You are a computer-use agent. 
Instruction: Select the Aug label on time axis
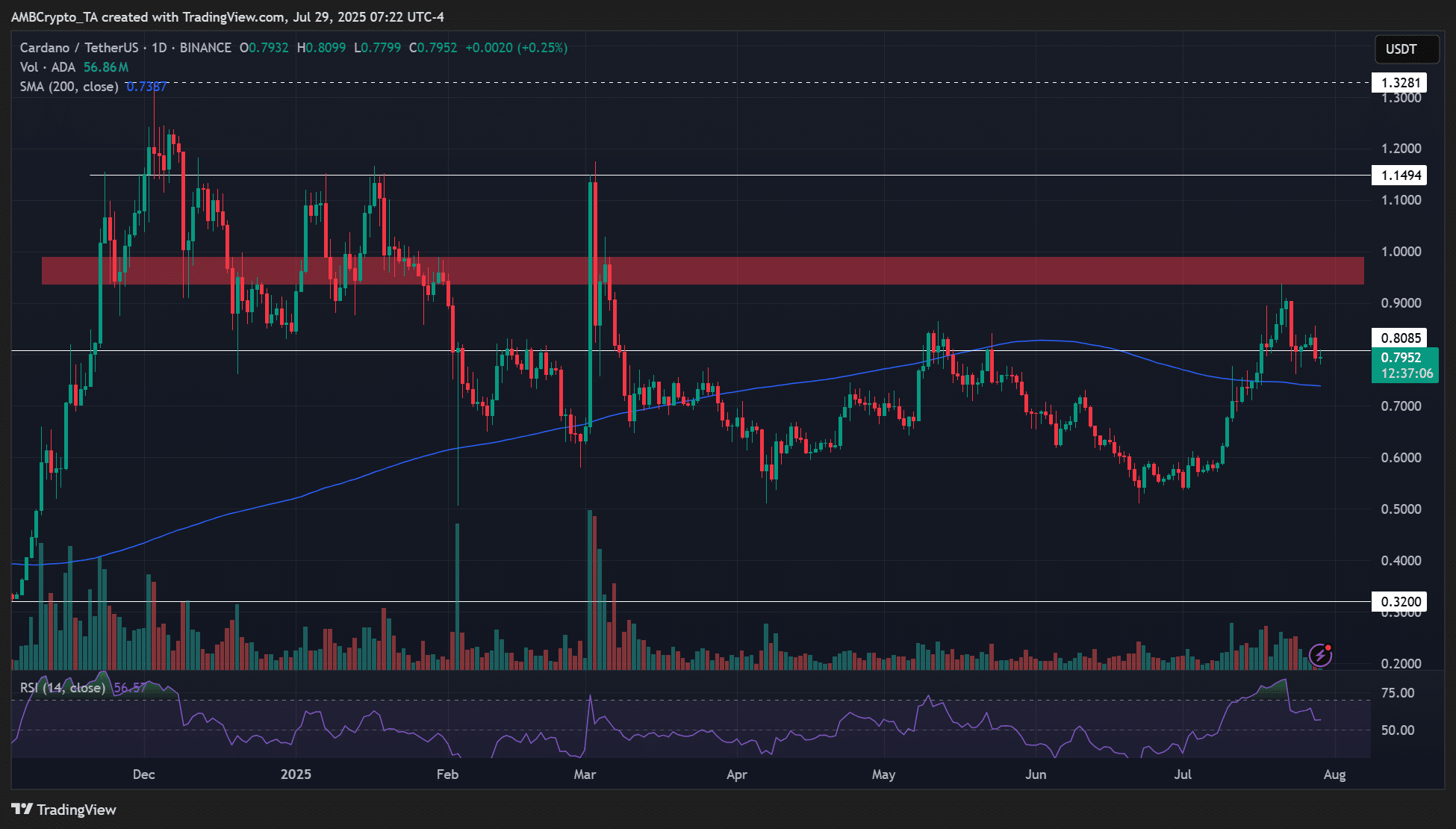click(1334, 775)
